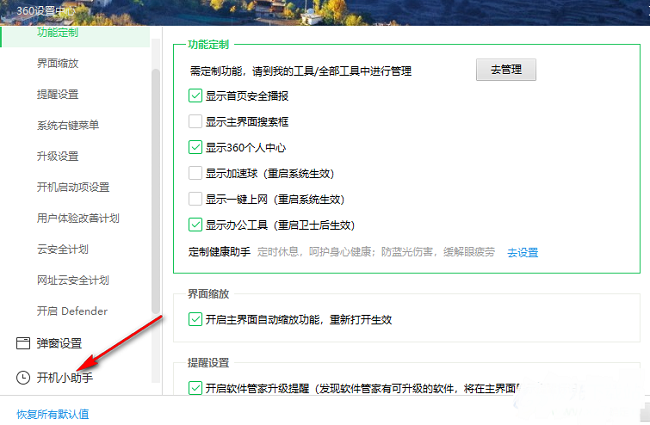Screen dimensions: 650x425
Task: Uncheck 开启主界面自动缩放功能 checkbox
Action: (195, 319)
